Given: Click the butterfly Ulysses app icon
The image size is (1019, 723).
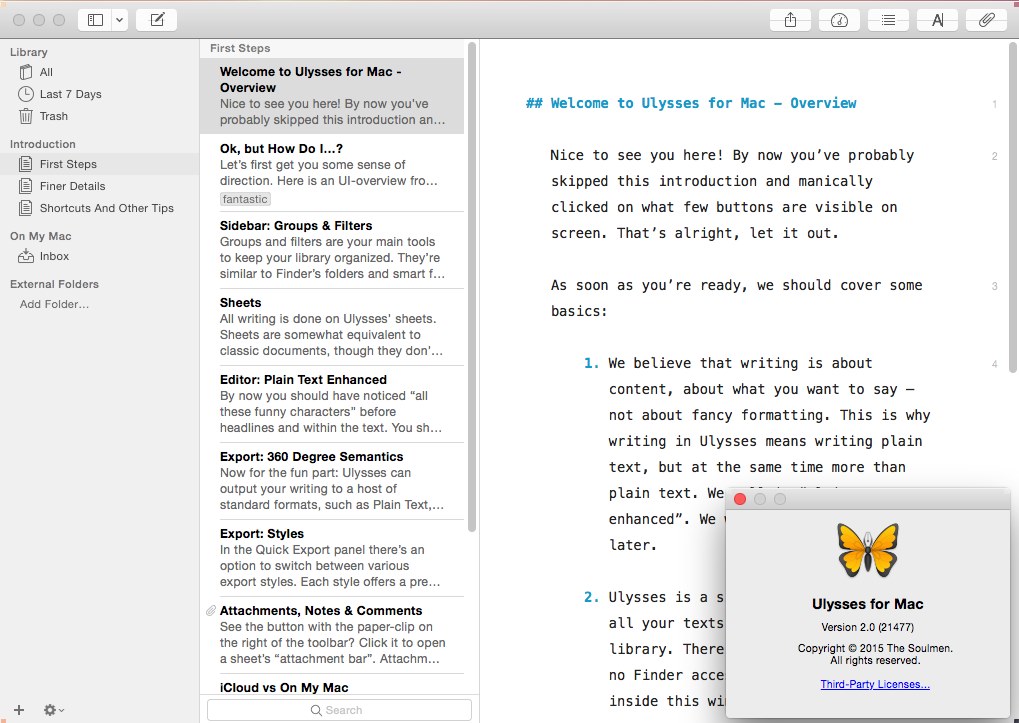Looking at the screenshot, I should click(868, 550).
